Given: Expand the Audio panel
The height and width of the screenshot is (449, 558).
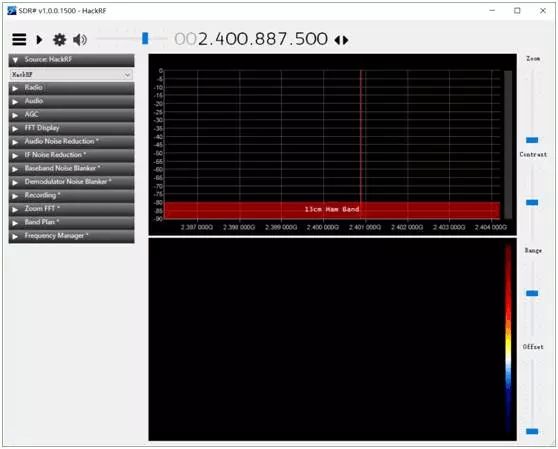Looking at the screenshot, I should (72, 101).
